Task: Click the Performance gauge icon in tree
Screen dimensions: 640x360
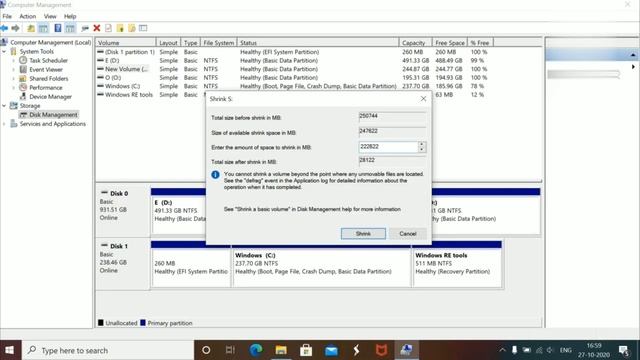Action: (23, 87)
